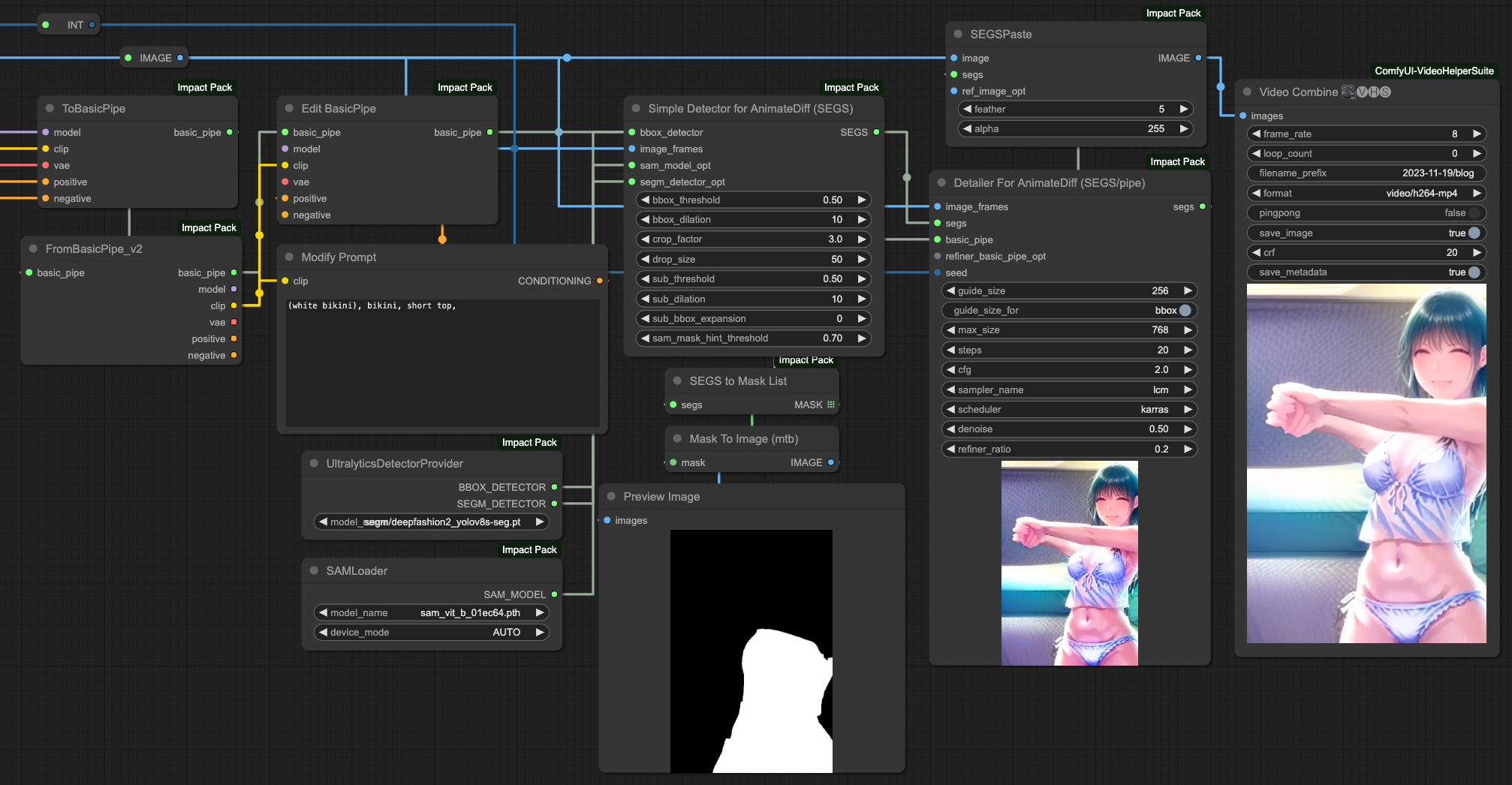Screen dimensions: 1512x785
Task: Click the ComfyUI-VideoHelperSuite badge
Action: pyautogui.click(x=1434, y=71)
